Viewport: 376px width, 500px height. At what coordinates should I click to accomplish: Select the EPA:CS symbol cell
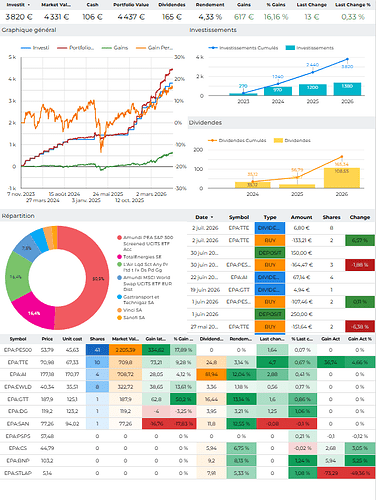pos(18,448)
